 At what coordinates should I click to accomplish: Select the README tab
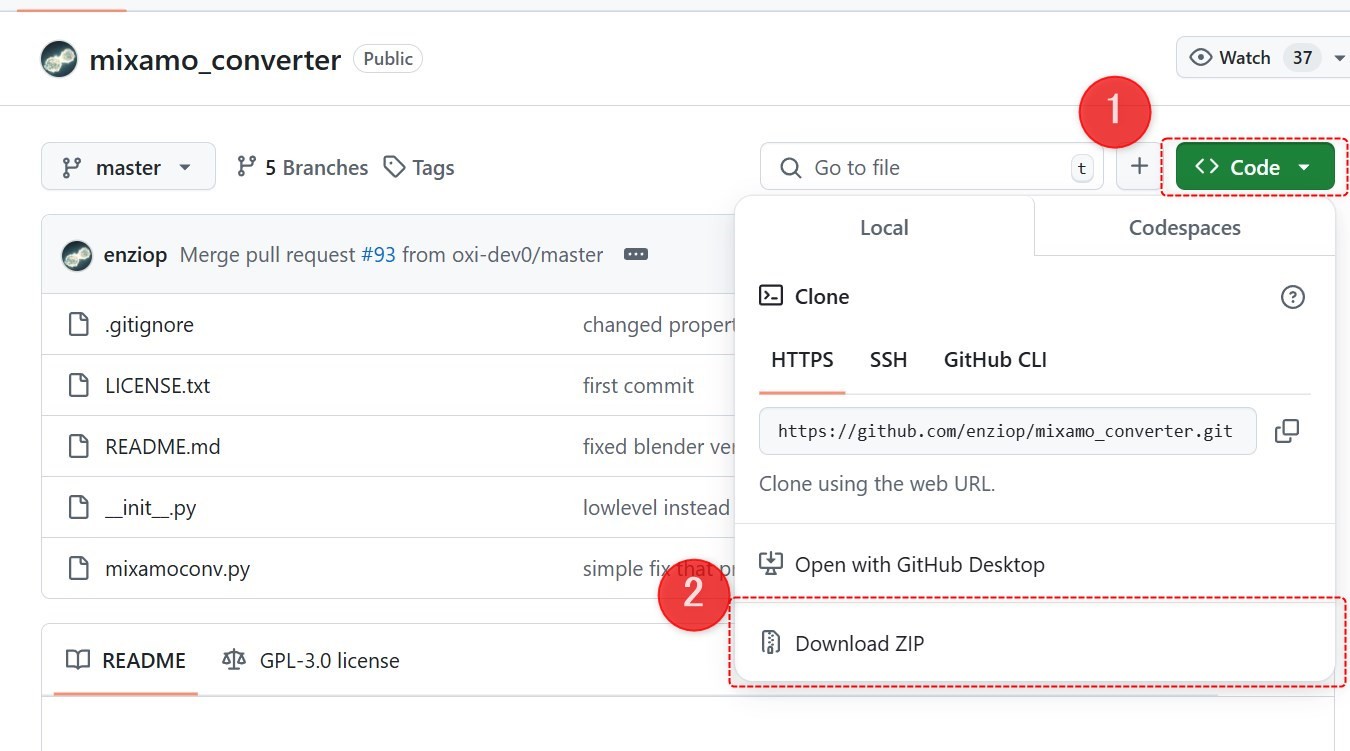126,660
